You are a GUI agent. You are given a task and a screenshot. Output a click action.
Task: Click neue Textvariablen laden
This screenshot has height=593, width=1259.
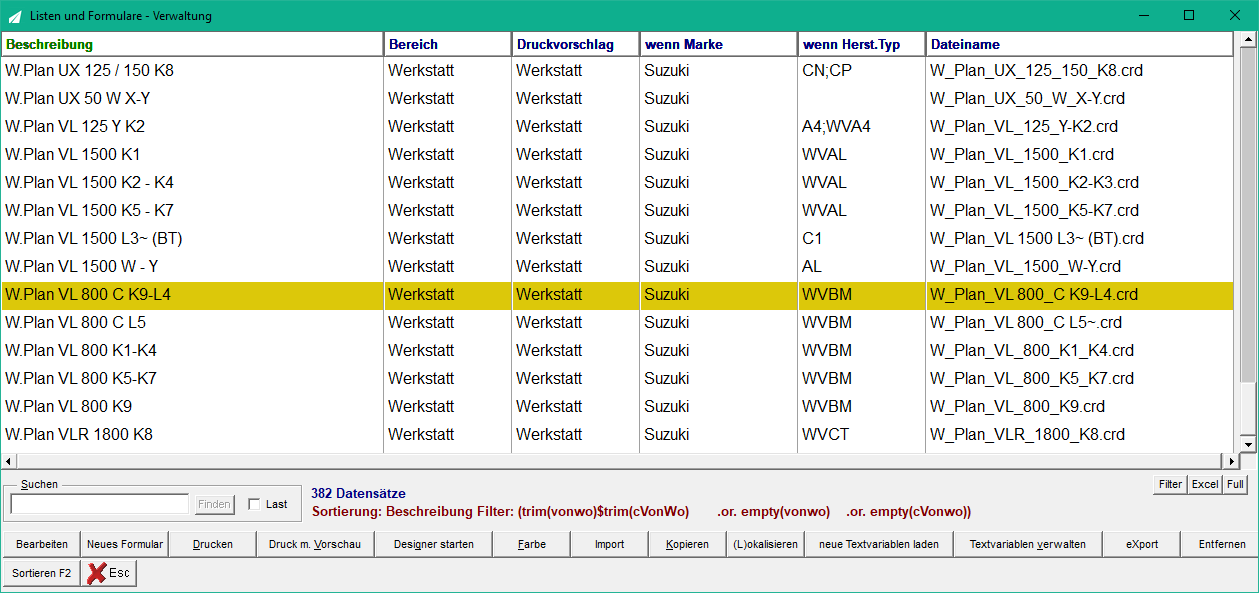click(879, 544)
